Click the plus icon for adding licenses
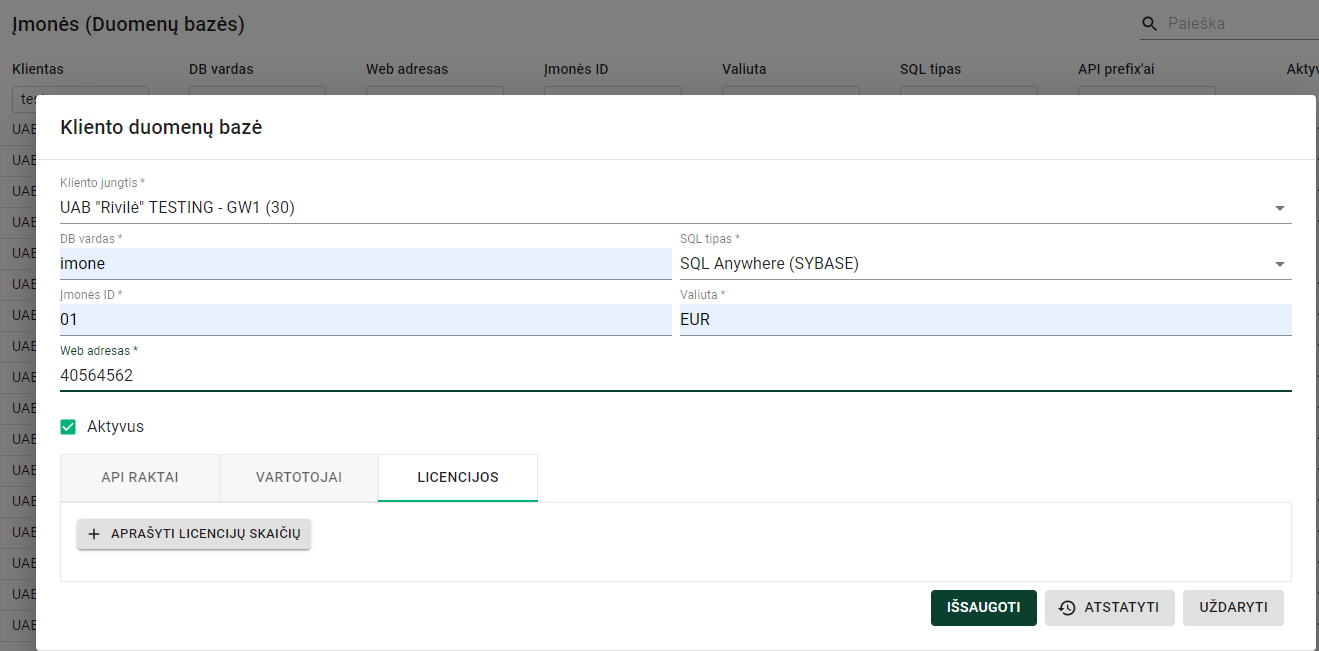 click(x=94, y=534)
